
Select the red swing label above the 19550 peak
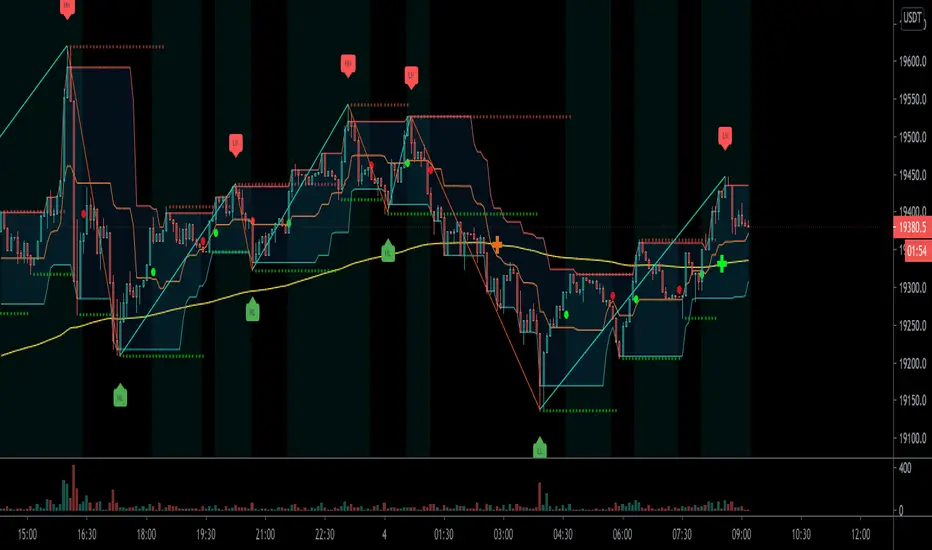click(x=348, y=66)
